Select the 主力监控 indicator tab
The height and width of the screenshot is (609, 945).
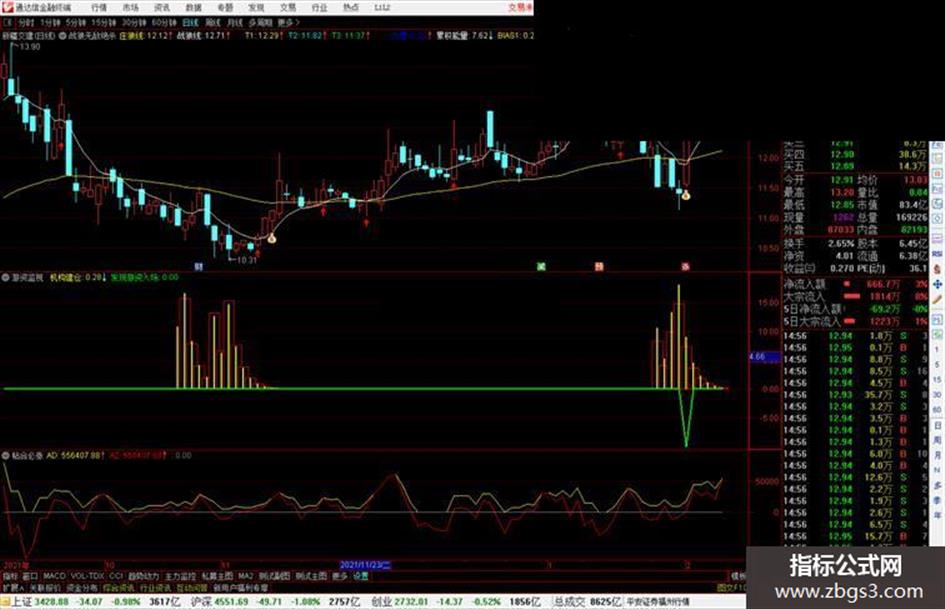pos(180,576)
